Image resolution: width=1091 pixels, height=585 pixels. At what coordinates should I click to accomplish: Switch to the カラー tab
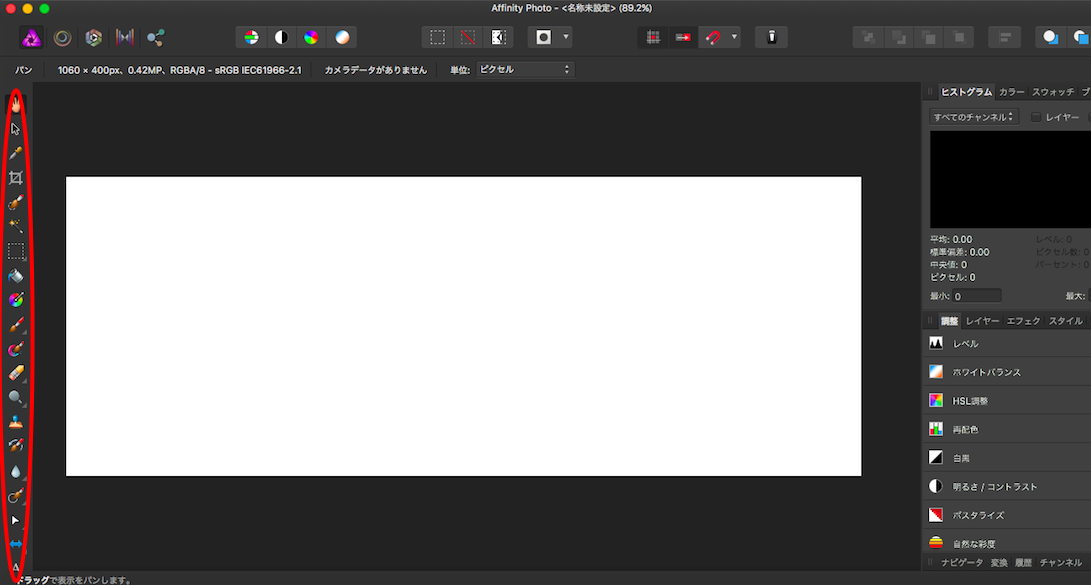click(x=1011, y=92)
